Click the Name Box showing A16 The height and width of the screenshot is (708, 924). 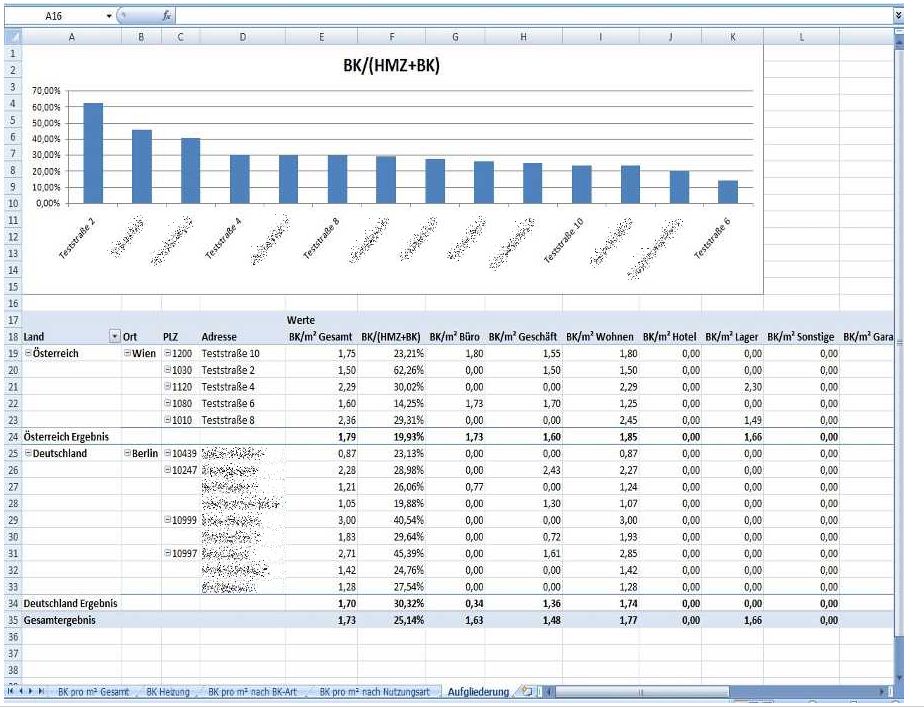click(54, 16)
